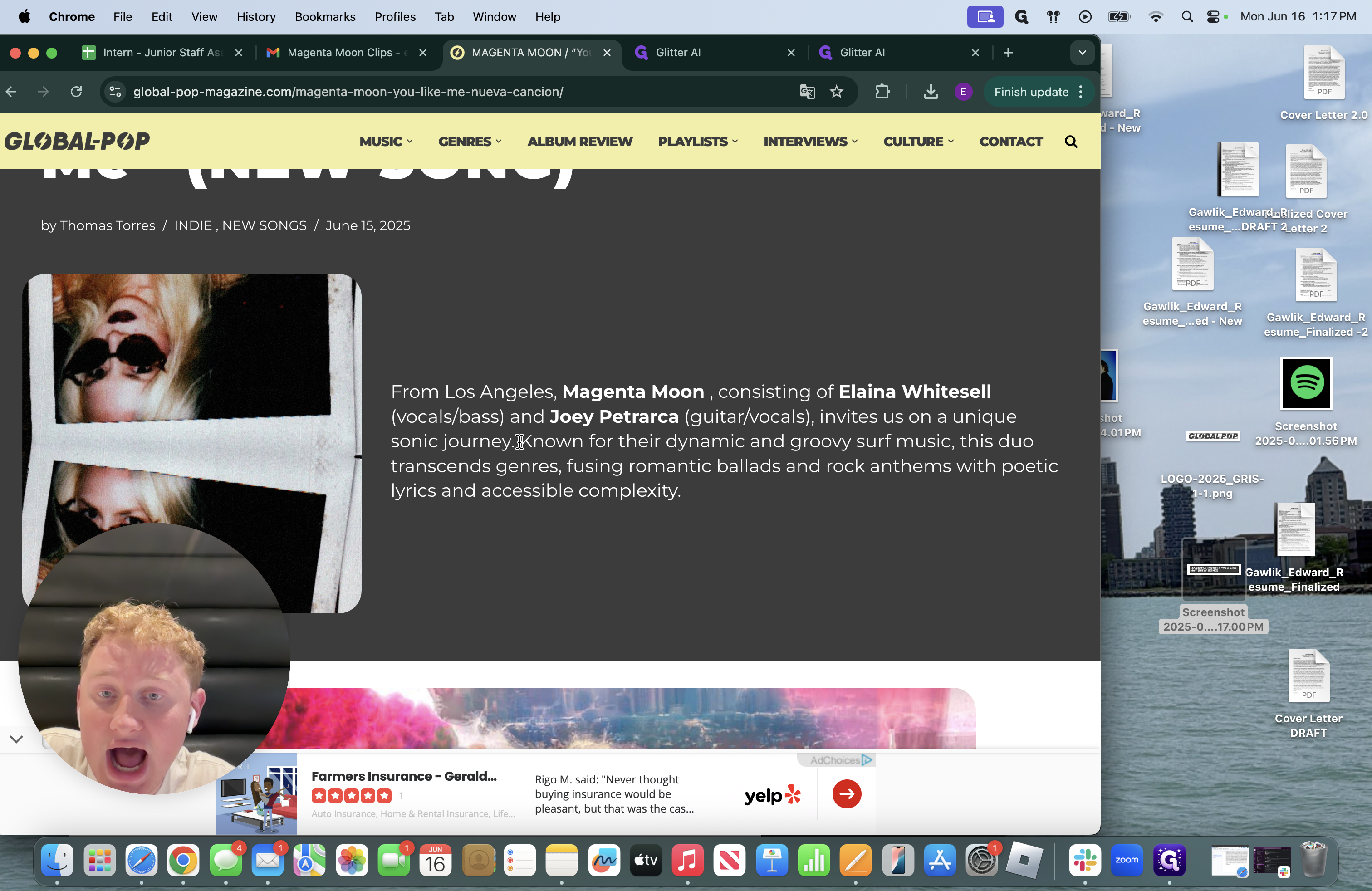Open Chrome three-dot menu beside Finish update
The width and height of the screenshot is (1372, 891).
tap(1081, 92)
